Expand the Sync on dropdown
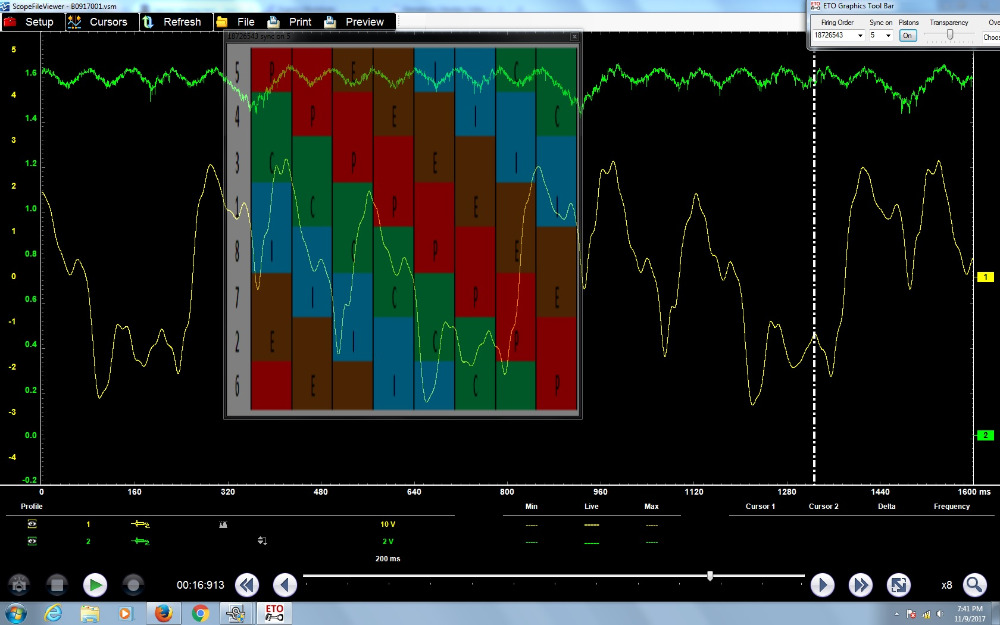 888,36
